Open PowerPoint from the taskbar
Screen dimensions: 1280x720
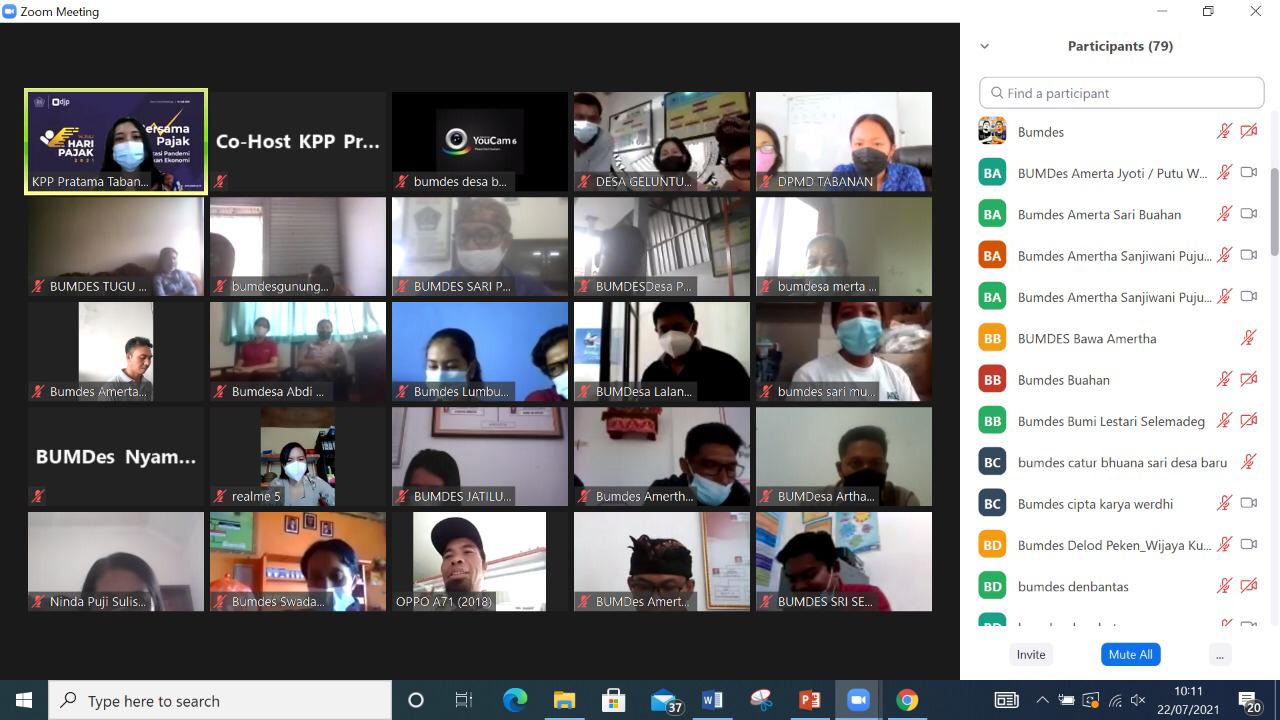point(809,700)
